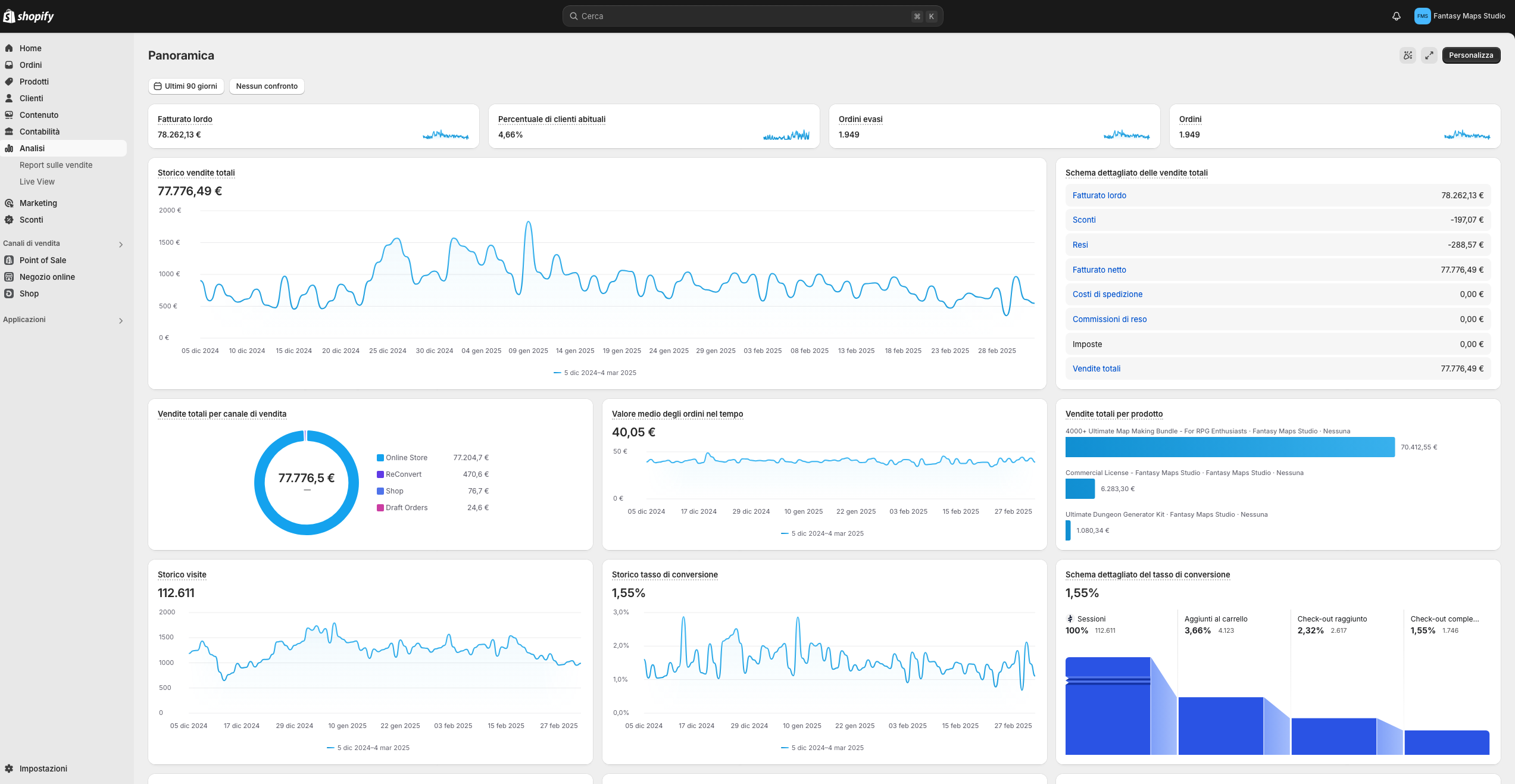The image size is (1515, 784).
Task: Open the Fatturato netto link in the sales breakdown
Action: (x=1099, y=270)
